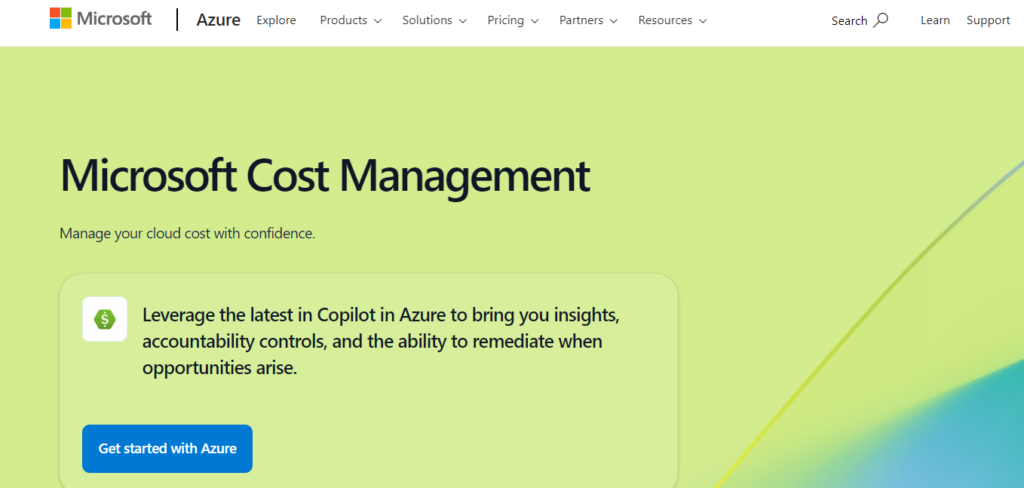Viewport: 1024px width, 488px height.
Task: Select the Microsoft Cost Management heading
Action: [325, 176]
